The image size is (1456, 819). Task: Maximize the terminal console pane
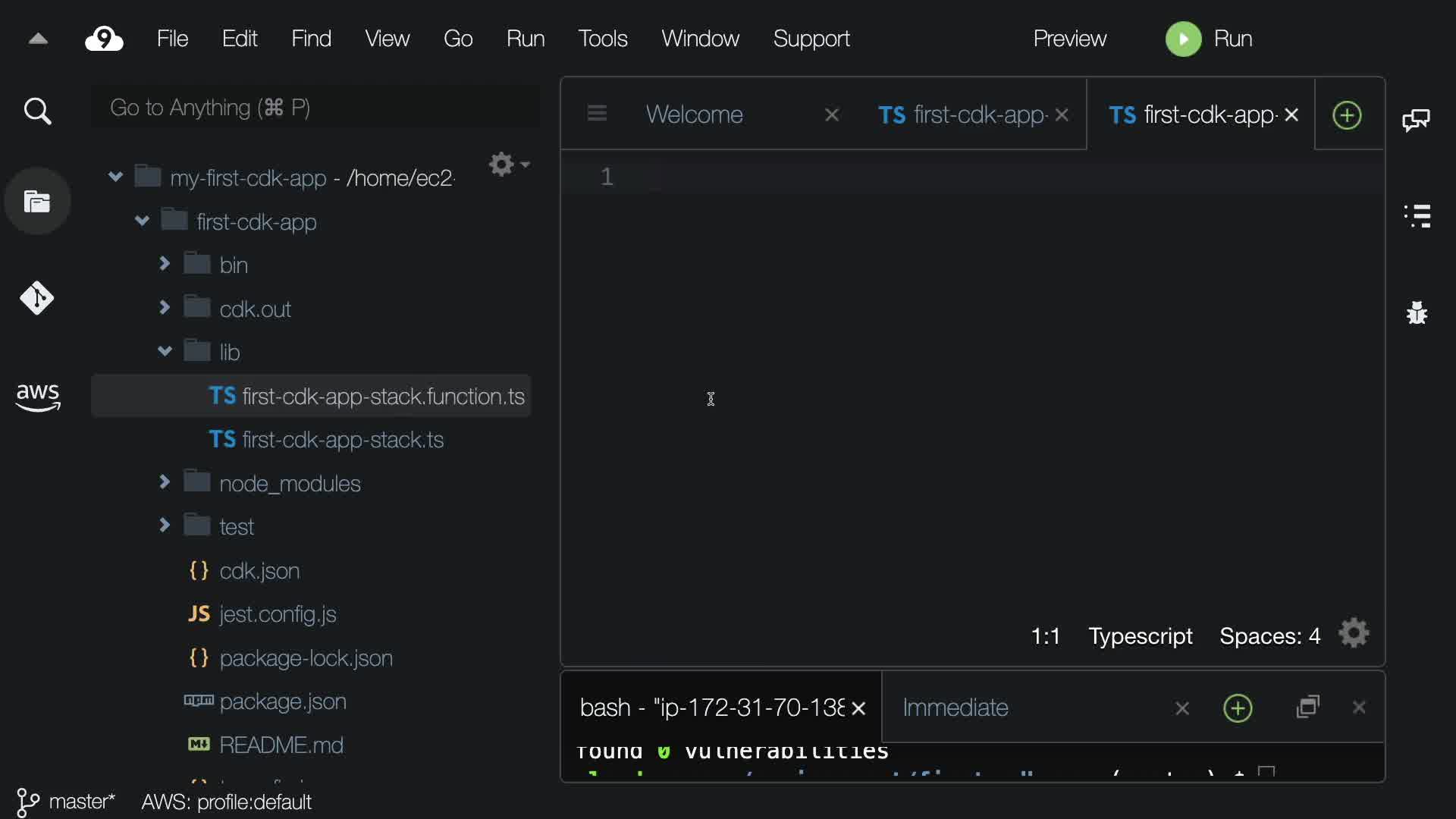pos(1308,708)
